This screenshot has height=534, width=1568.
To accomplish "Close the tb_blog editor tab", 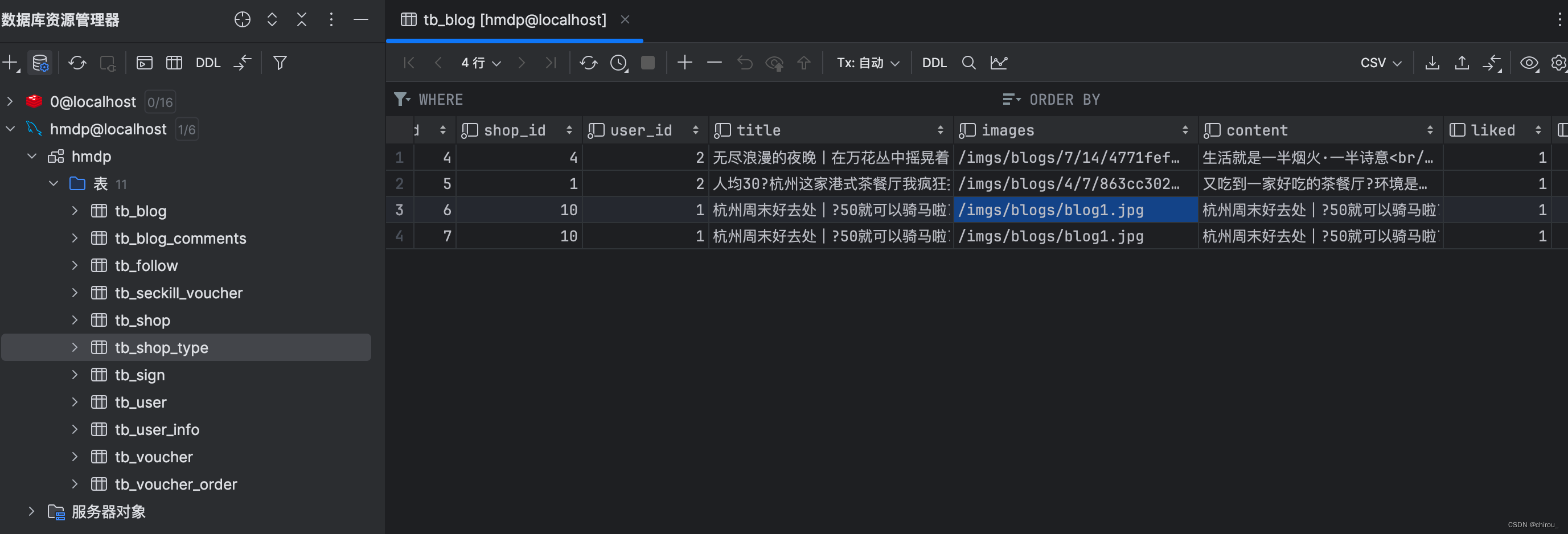I will (625, 19).
